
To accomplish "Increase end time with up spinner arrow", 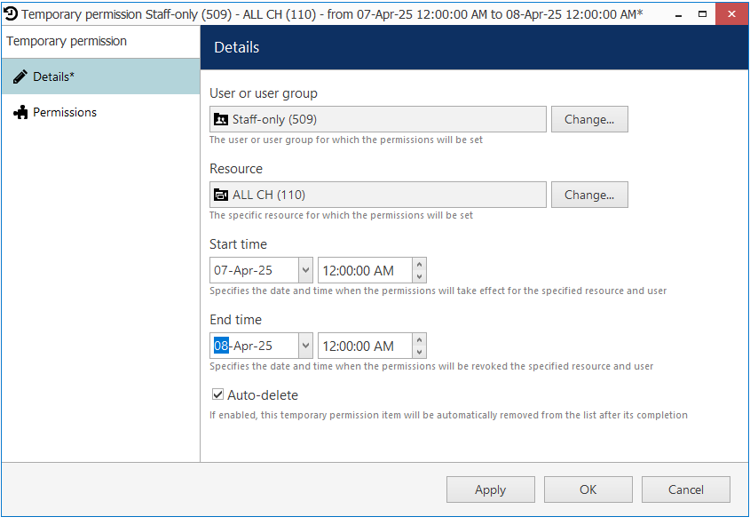I will click(x=419, y=340).
